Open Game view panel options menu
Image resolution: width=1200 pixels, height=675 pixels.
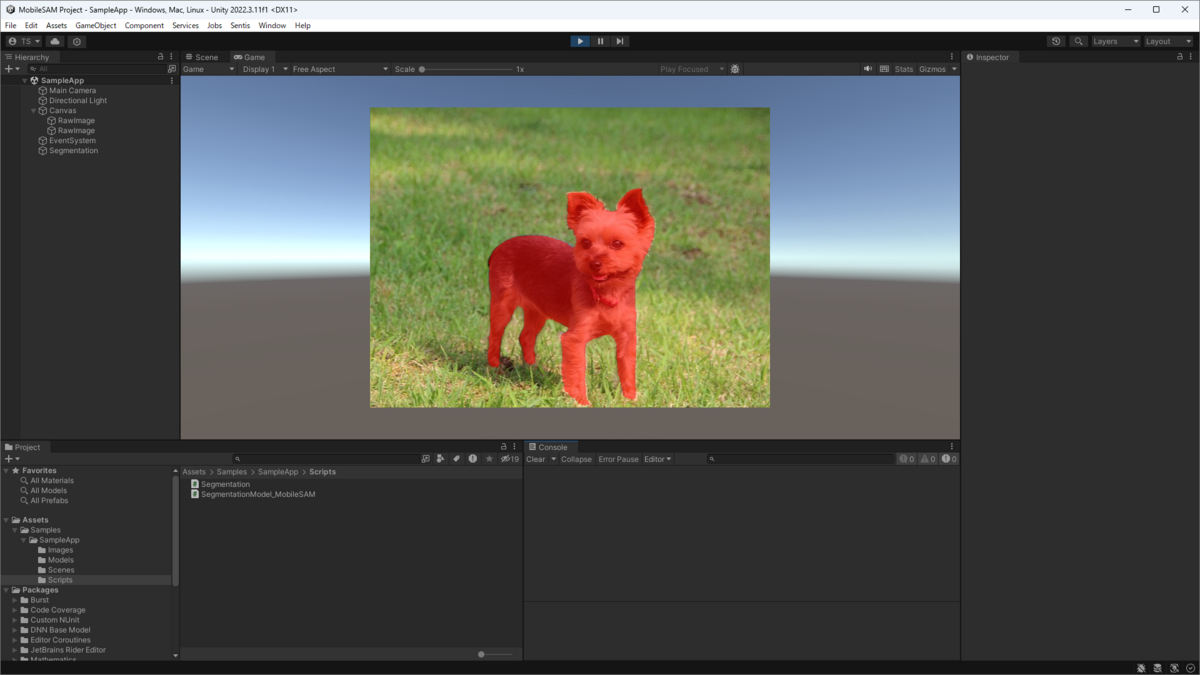coord(952,57)
